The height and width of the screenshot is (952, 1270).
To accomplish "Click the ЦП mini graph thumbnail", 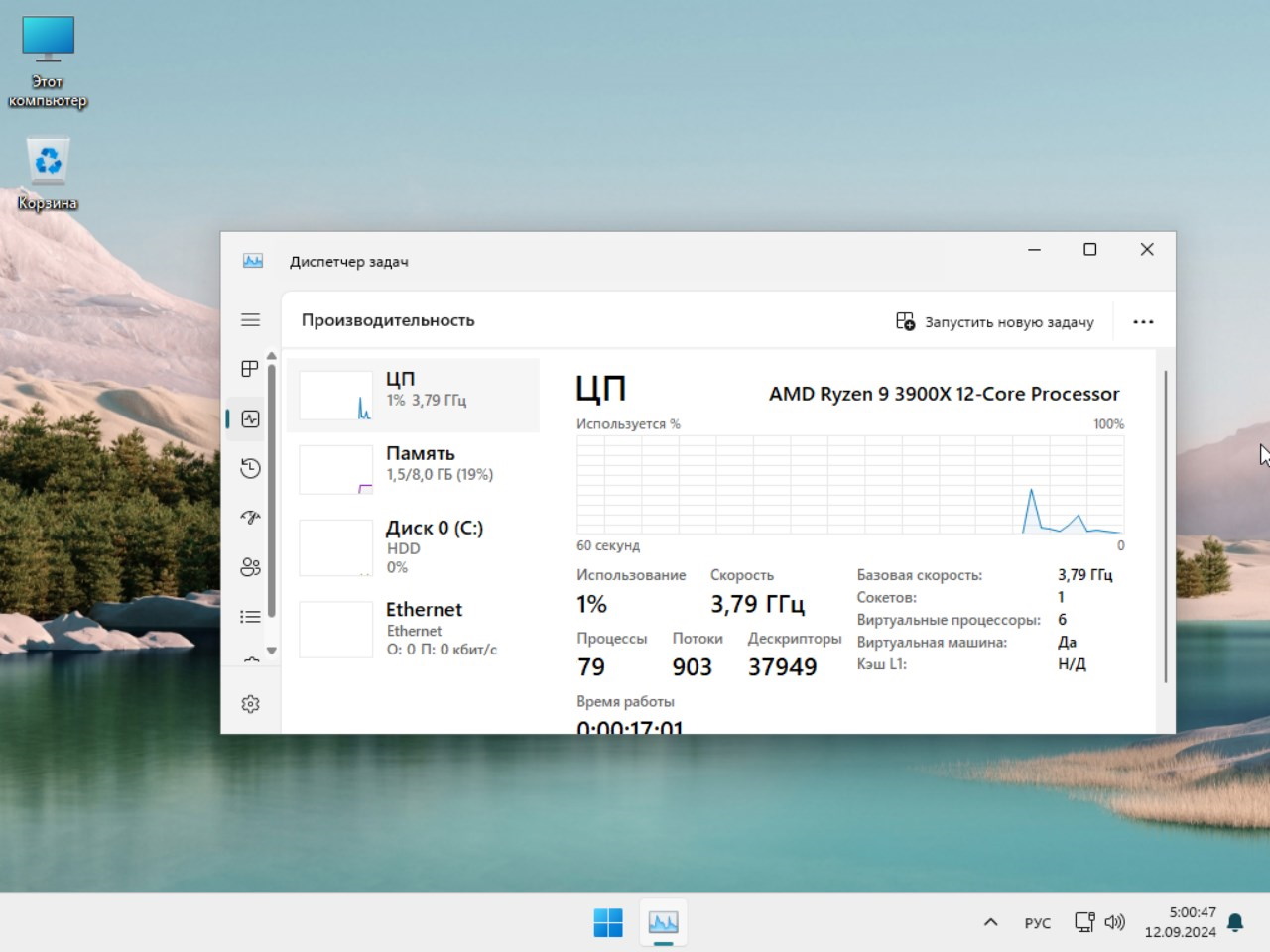I will (335, 395).
